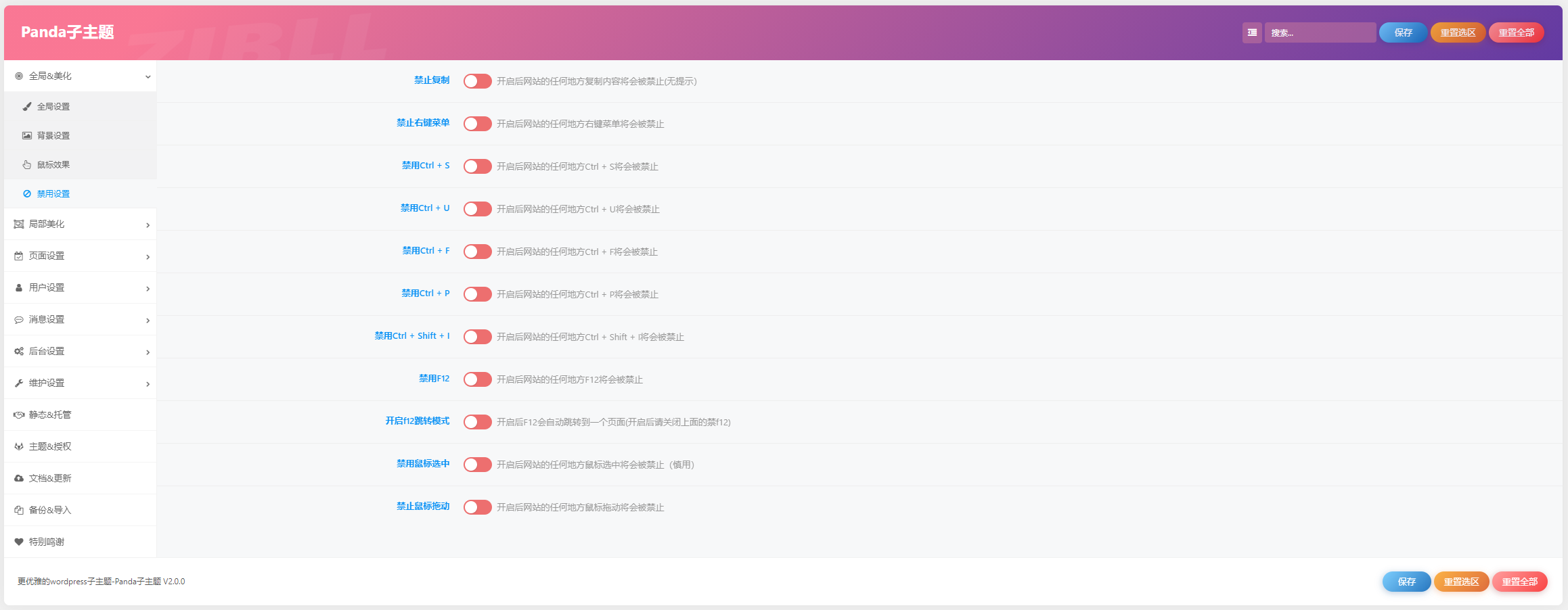Click the gears icon for 后台设置

pos(19,352)
